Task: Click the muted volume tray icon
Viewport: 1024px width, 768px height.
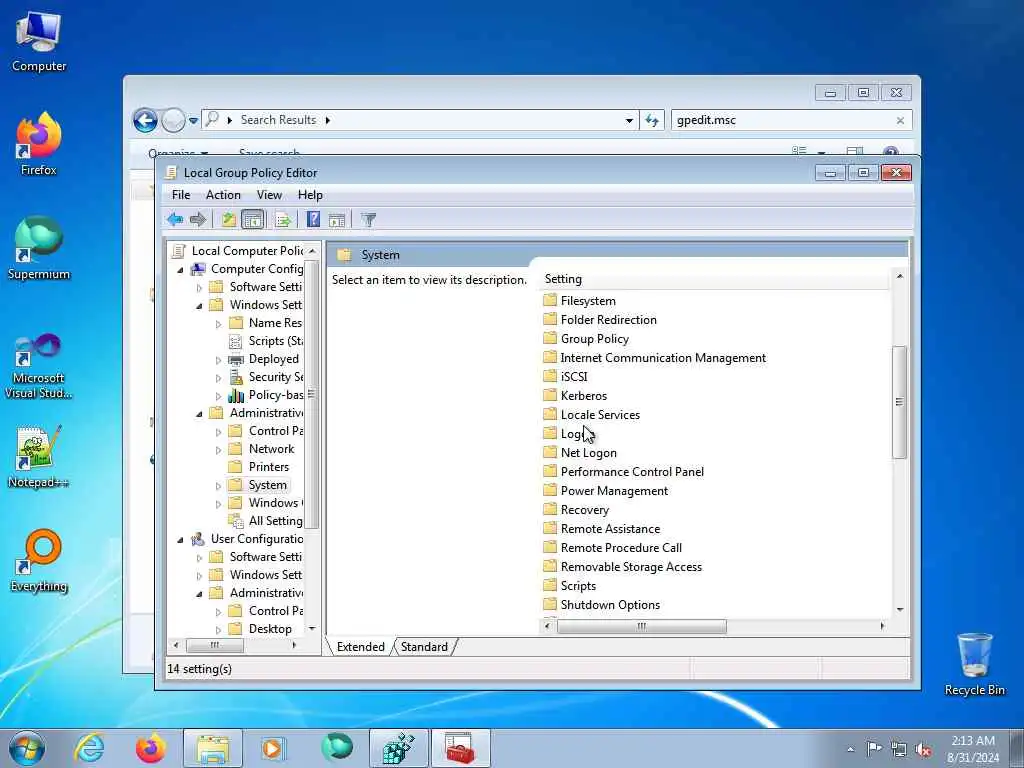Action: point(923,749)
